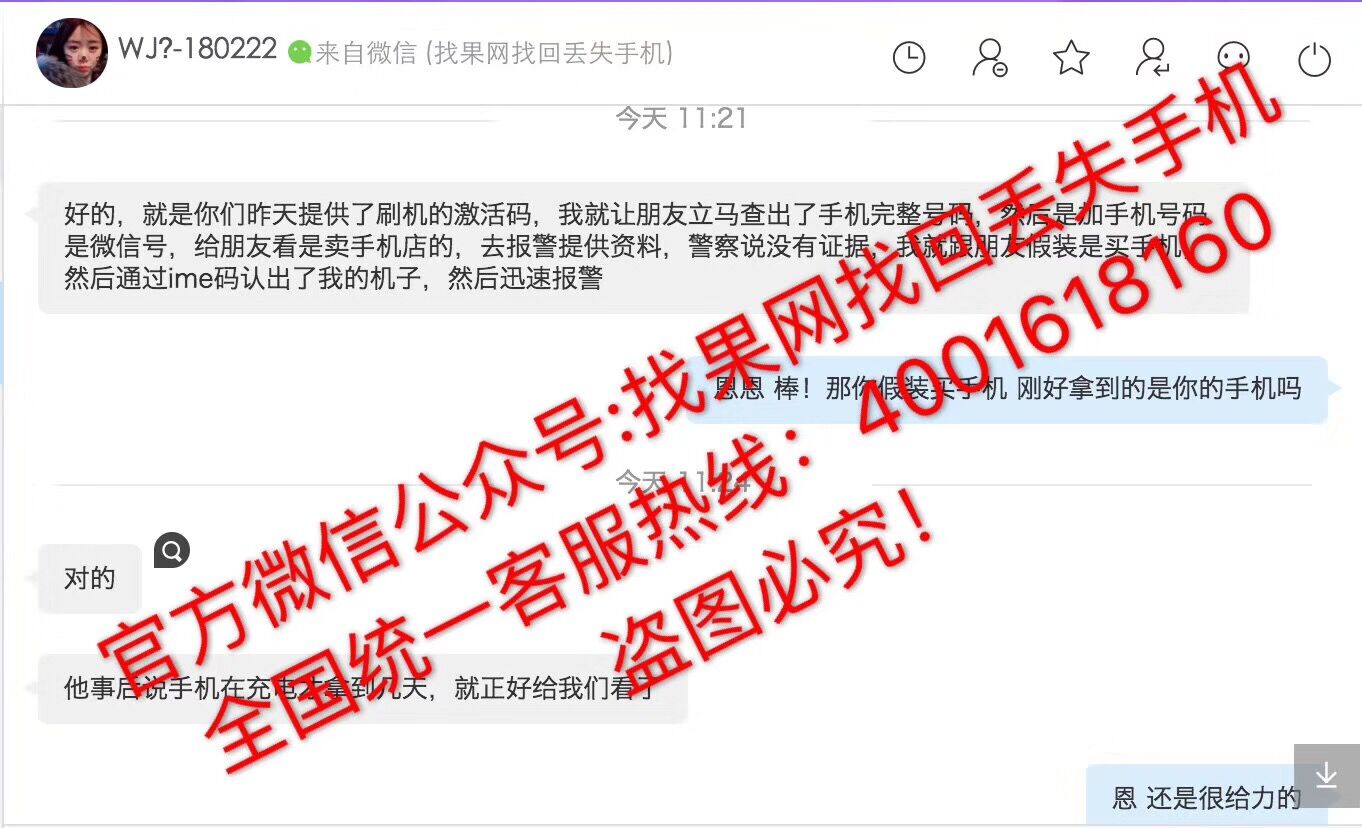The height and width of the screenshot is (828, 1362).
Task: Click the second 今天 timestamp divider
Action: pos(681,483)
